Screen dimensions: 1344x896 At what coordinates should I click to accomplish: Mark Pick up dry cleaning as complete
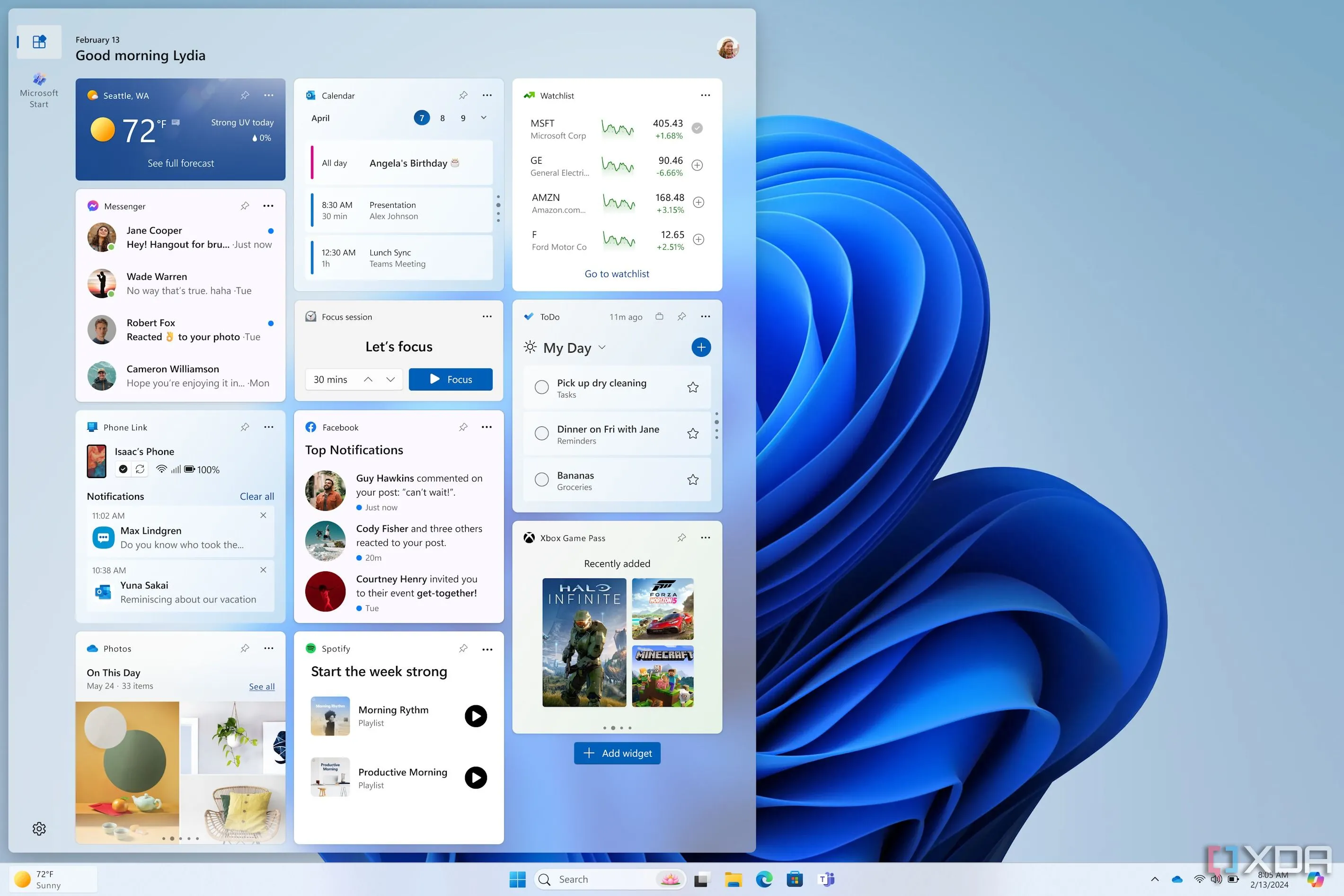point(541,387)
